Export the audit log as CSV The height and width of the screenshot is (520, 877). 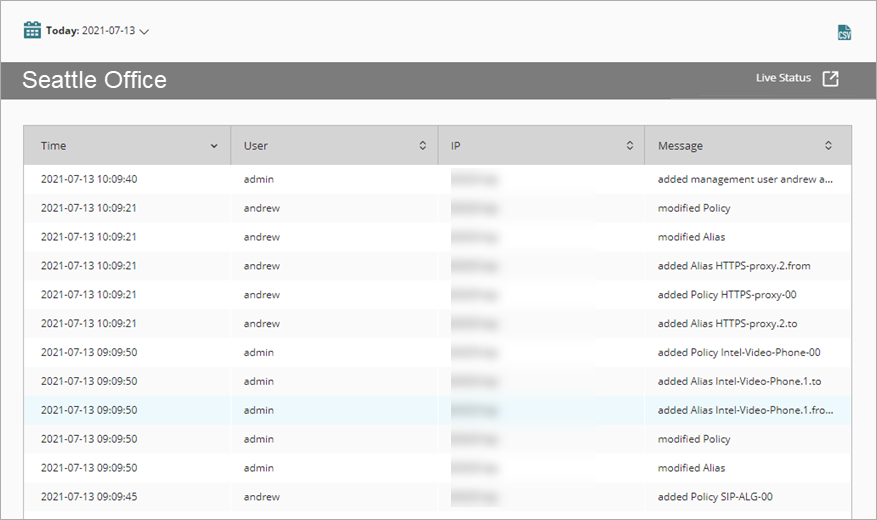click(x=844, y=32)
